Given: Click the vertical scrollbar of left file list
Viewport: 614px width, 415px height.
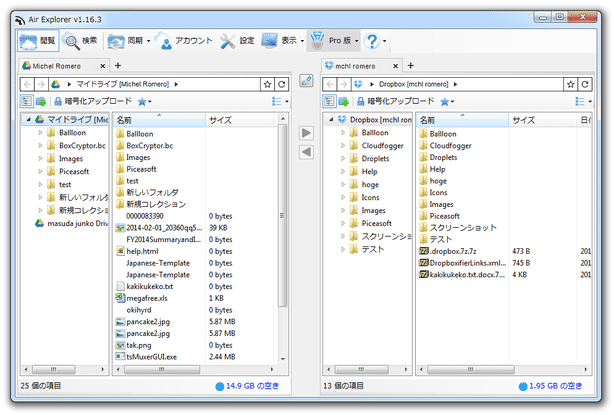Looking at the screenshot, I should click(x=283, y=215).
